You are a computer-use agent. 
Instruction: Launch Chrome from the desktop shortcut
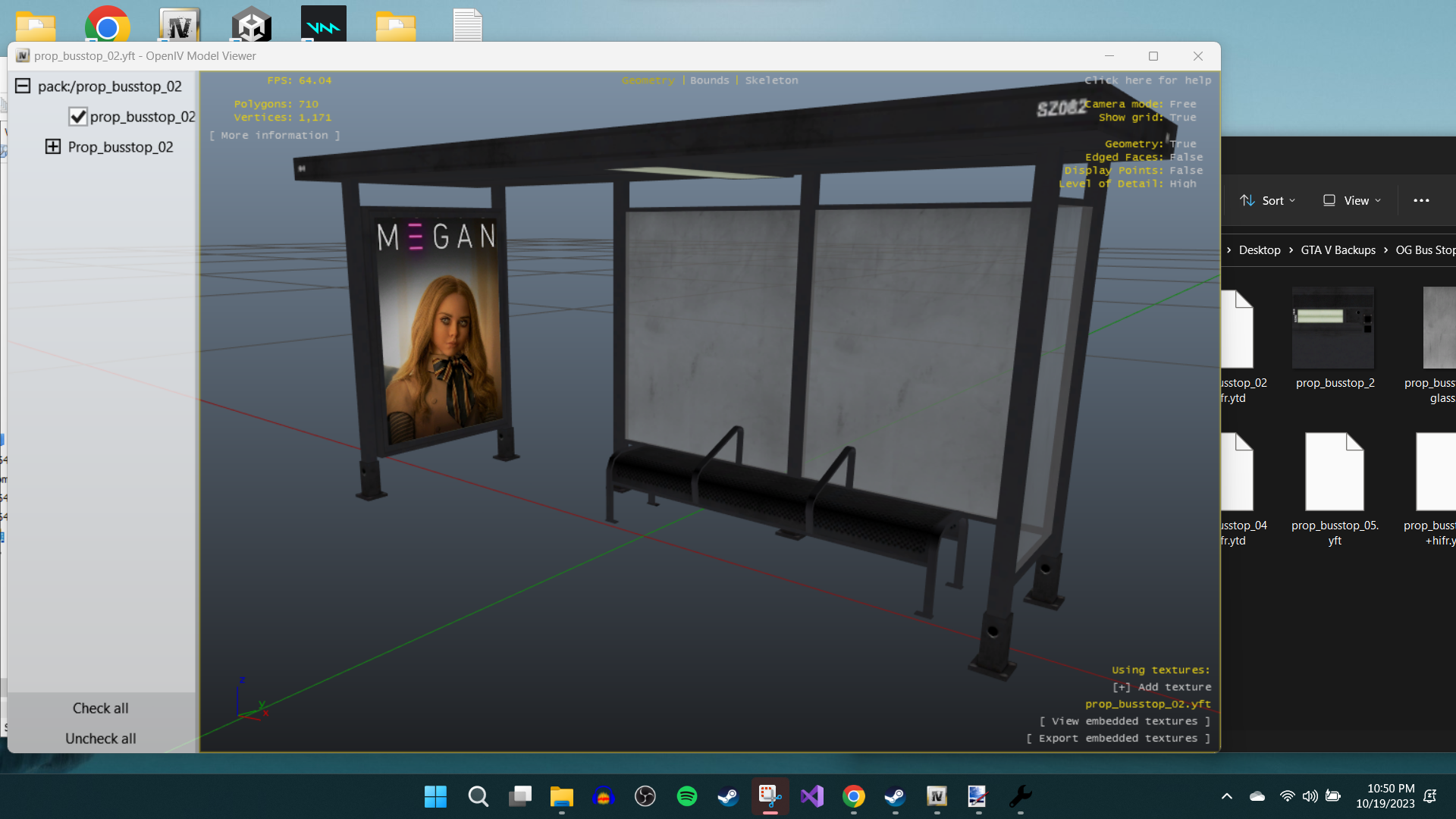(x=107, y=24)
